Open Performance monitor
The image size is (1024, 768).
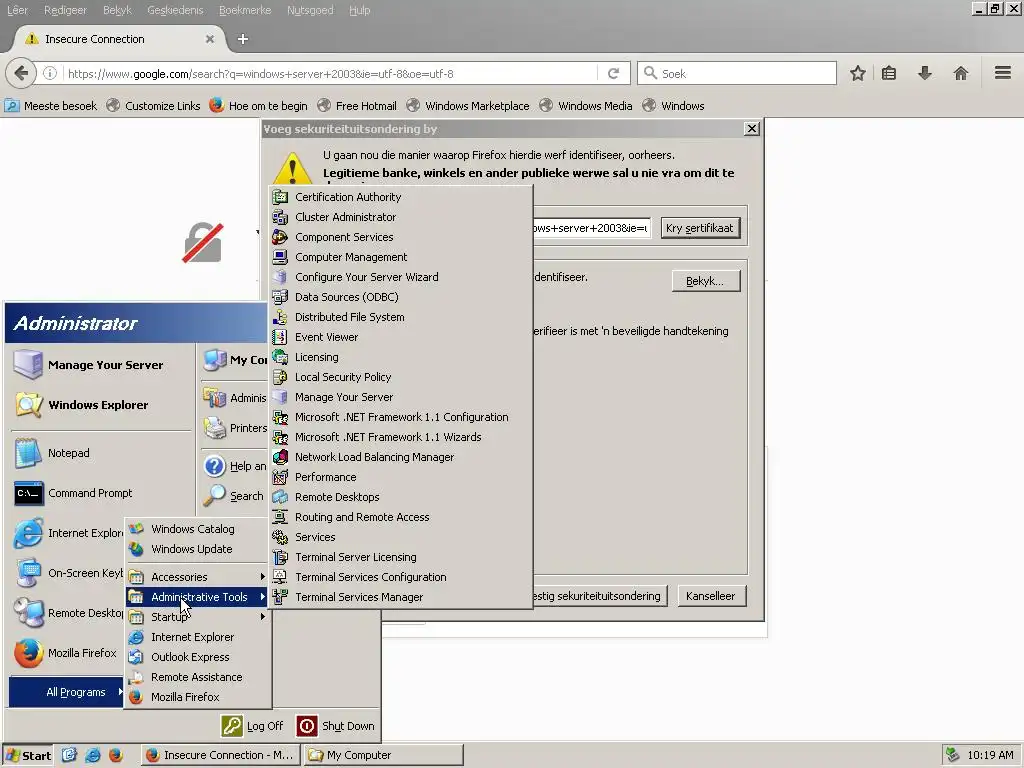point(401,477)
